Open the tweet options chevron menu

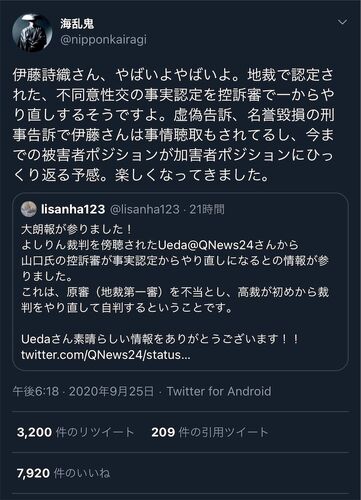[342, 22]
